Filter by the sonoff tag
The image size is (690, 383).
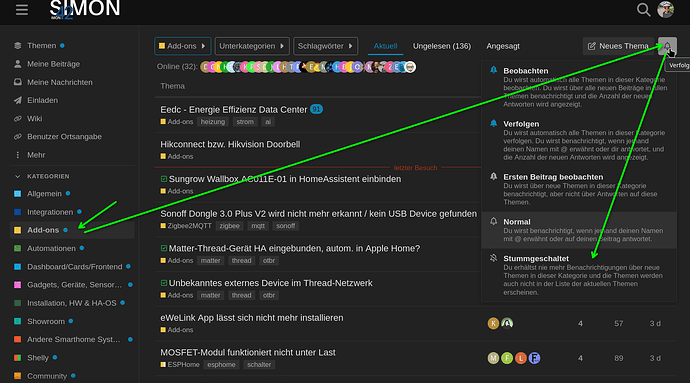286,226
